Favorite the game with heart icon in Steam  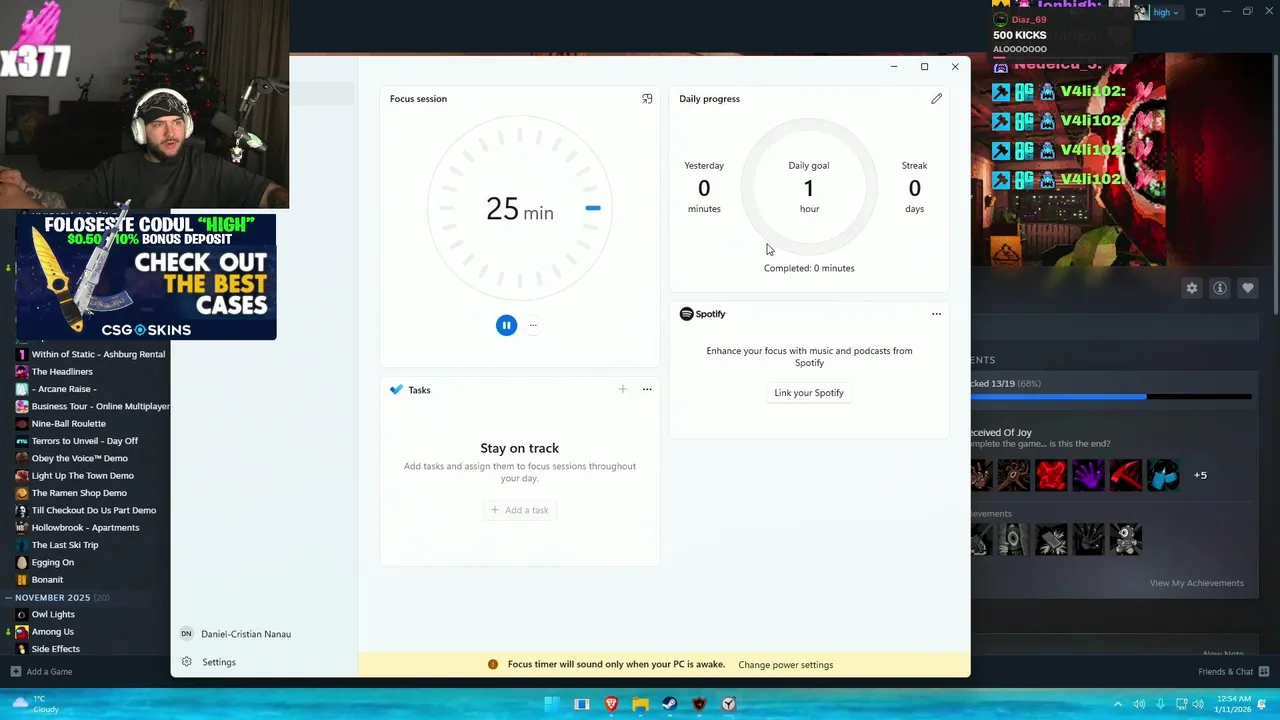point(1248,288)
